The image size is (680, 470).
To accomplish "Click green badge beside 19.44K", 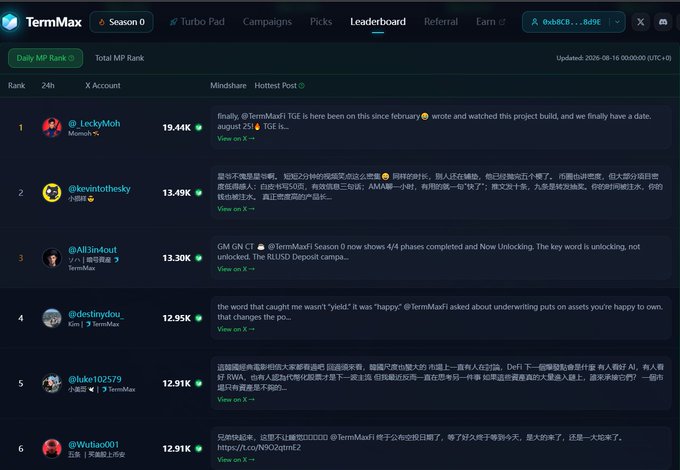I will (x=199, y=127).
